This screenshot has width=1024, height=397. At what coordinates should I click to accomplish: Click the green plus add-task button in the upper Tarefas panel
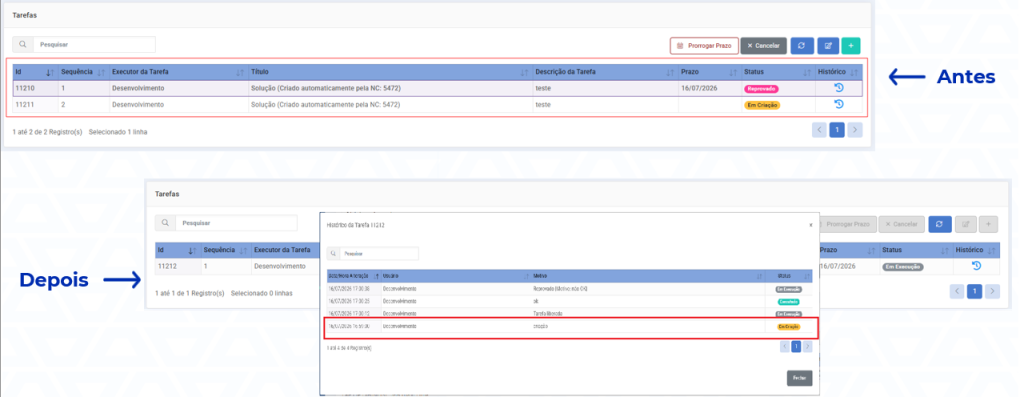(x=851, y=46)
